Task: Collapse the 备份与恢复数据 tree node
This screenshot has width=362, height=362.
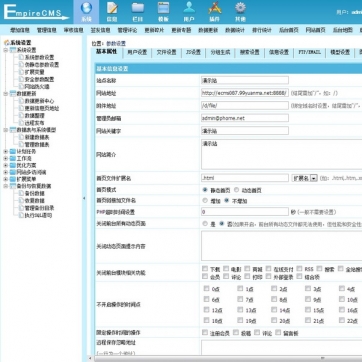Action: [x=6, y=186]
